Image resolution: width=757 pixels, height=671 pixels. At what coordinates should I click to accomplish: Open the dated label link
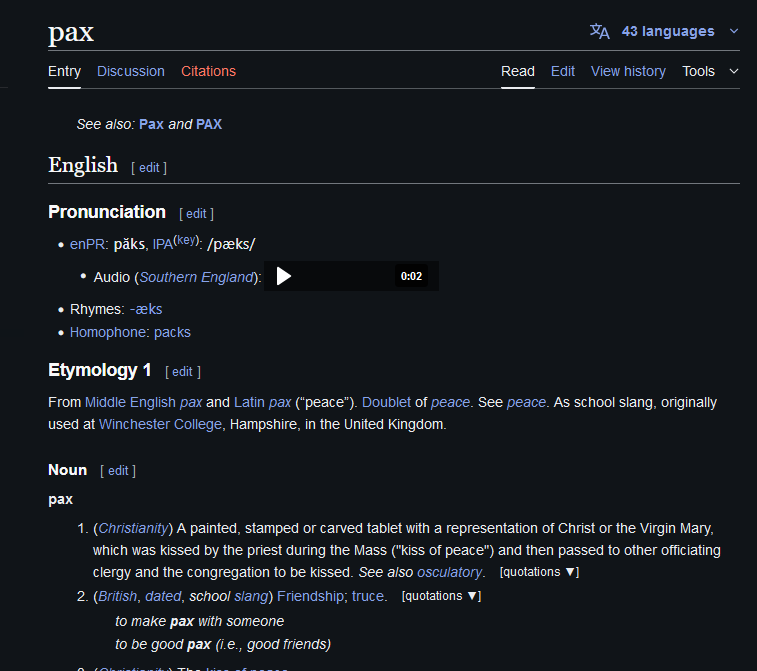[x=163, y=597]
